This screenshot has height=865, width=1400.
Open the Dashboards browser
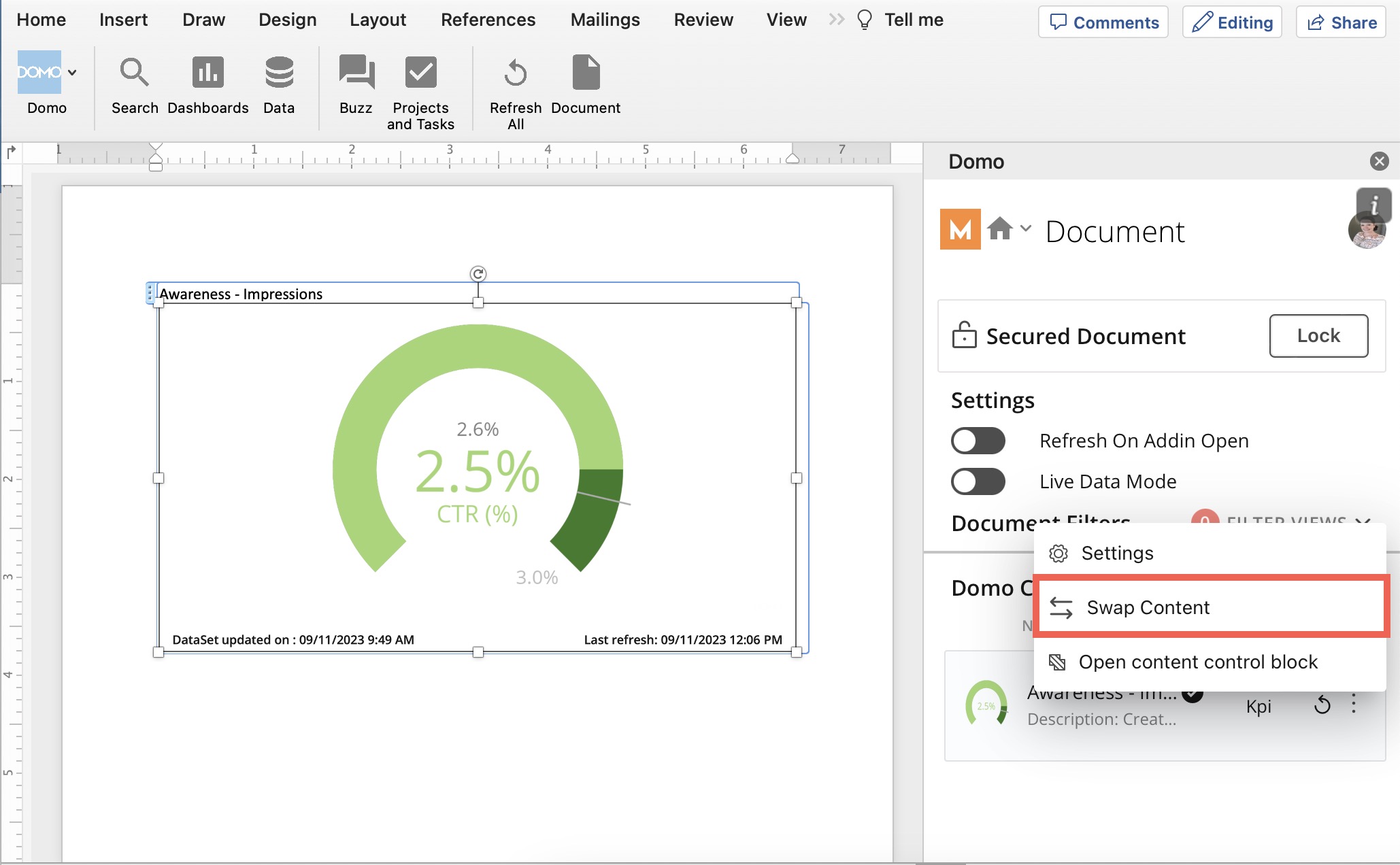(207, 82)
